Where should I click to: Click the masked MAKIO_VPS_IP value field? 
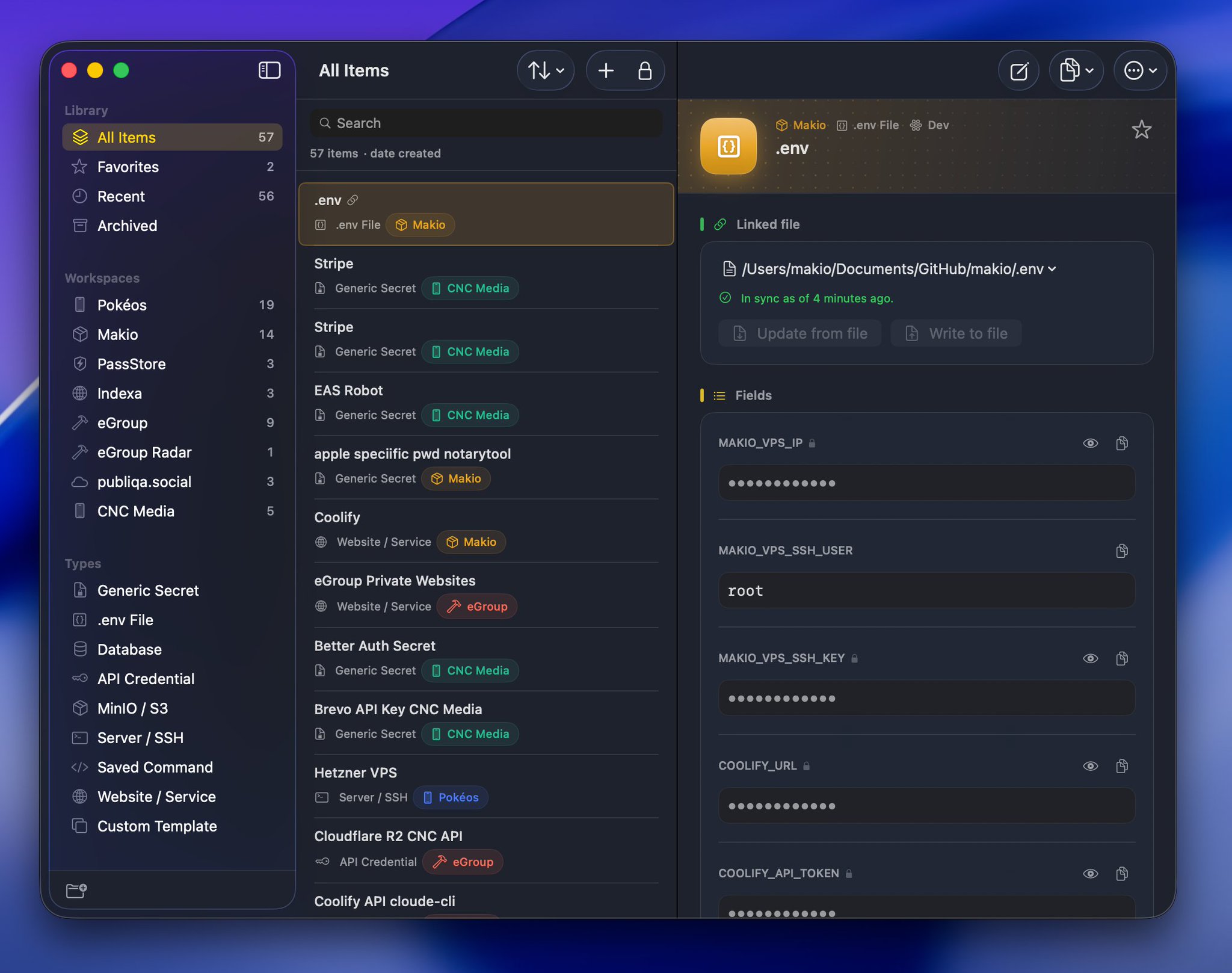coord(926,483)
